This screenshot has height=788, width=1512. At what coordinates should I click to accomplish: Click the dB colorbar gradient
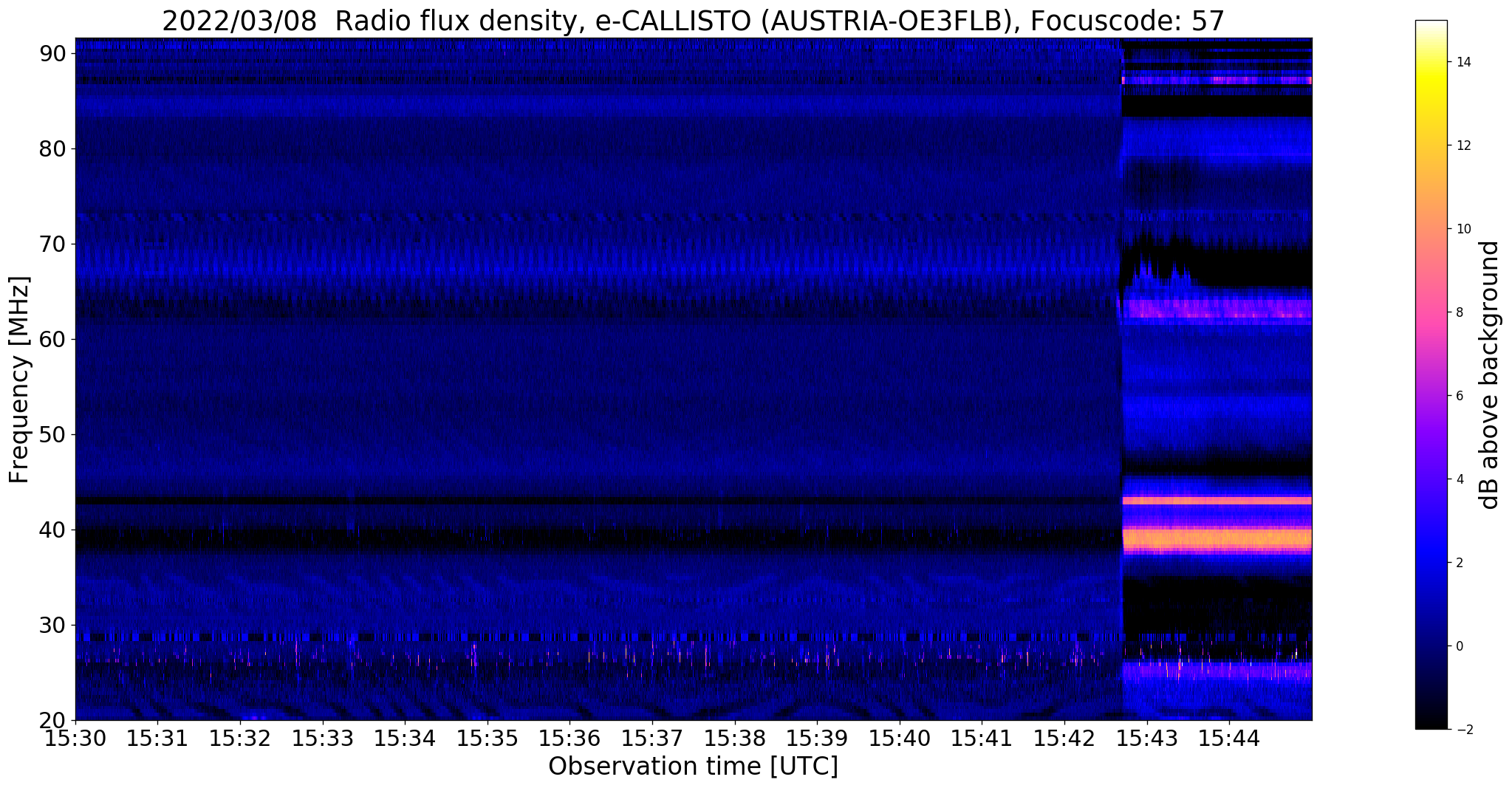pos(1431,374)
